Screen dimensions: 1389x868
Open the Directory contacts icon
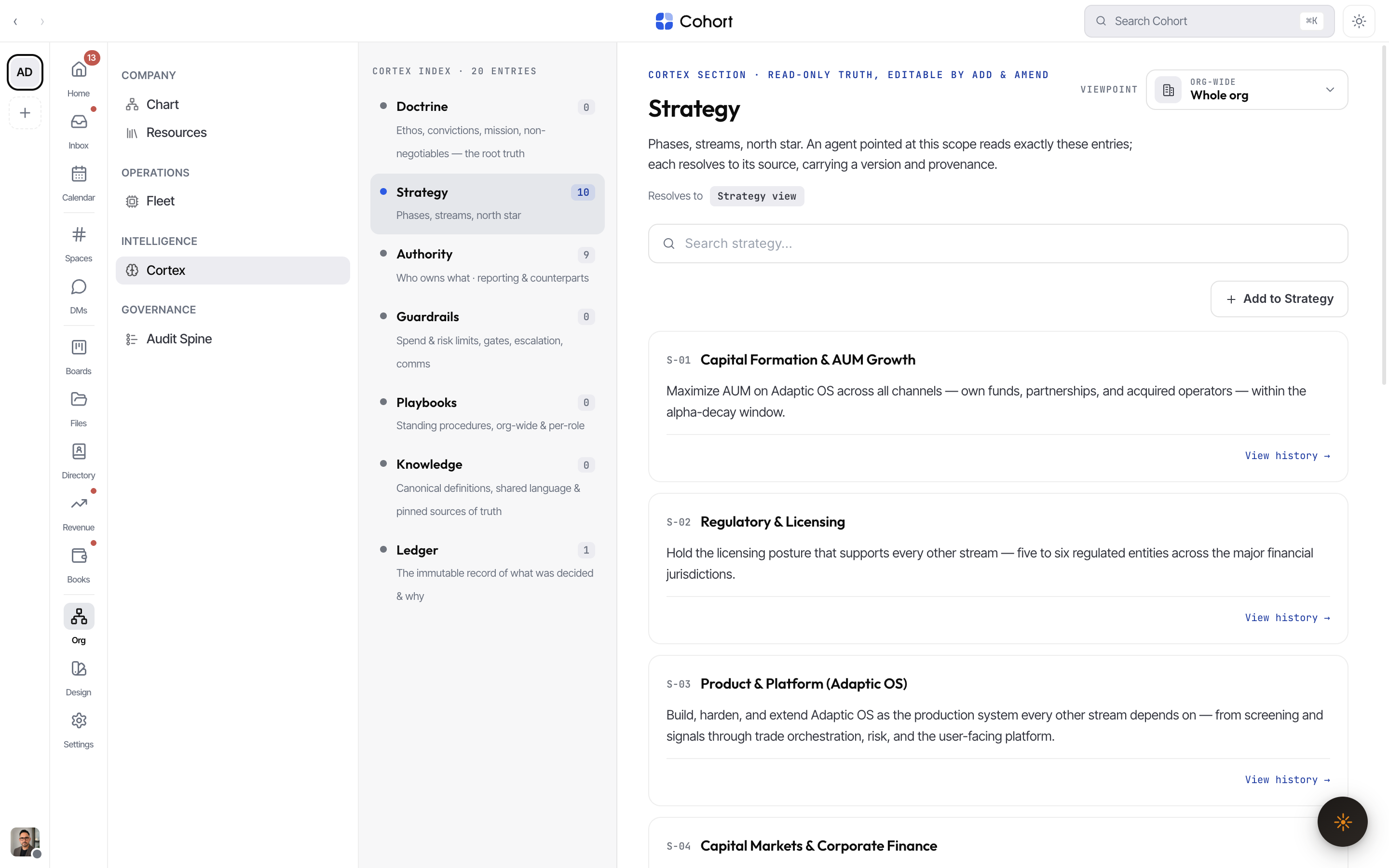coord(79,452)
